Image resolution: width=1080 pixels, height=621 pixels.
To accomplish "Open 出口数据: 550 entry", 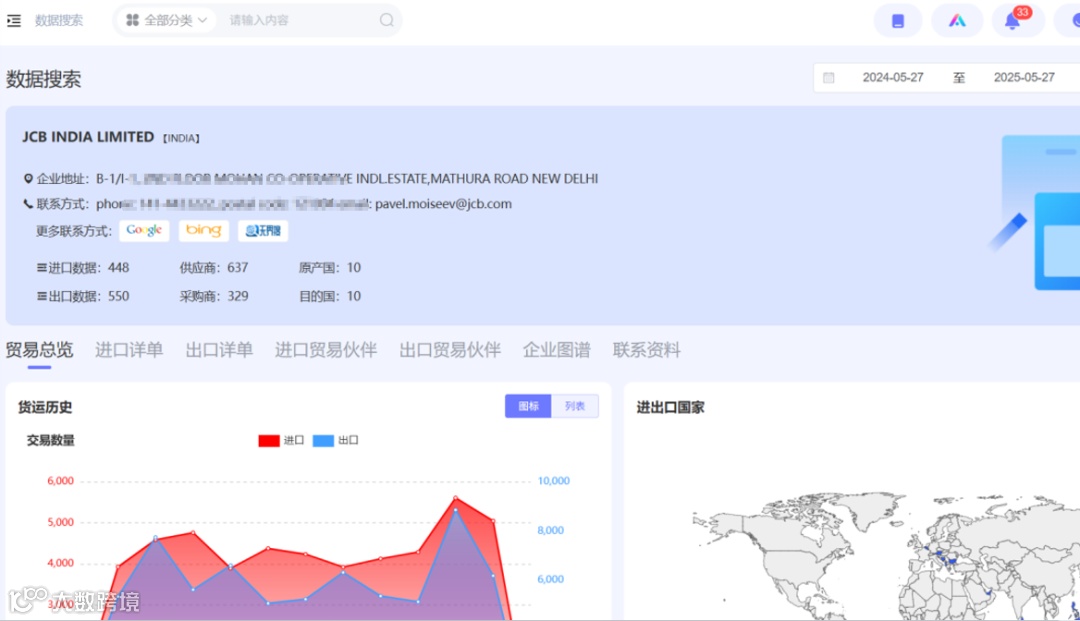I will click(83, 296).
